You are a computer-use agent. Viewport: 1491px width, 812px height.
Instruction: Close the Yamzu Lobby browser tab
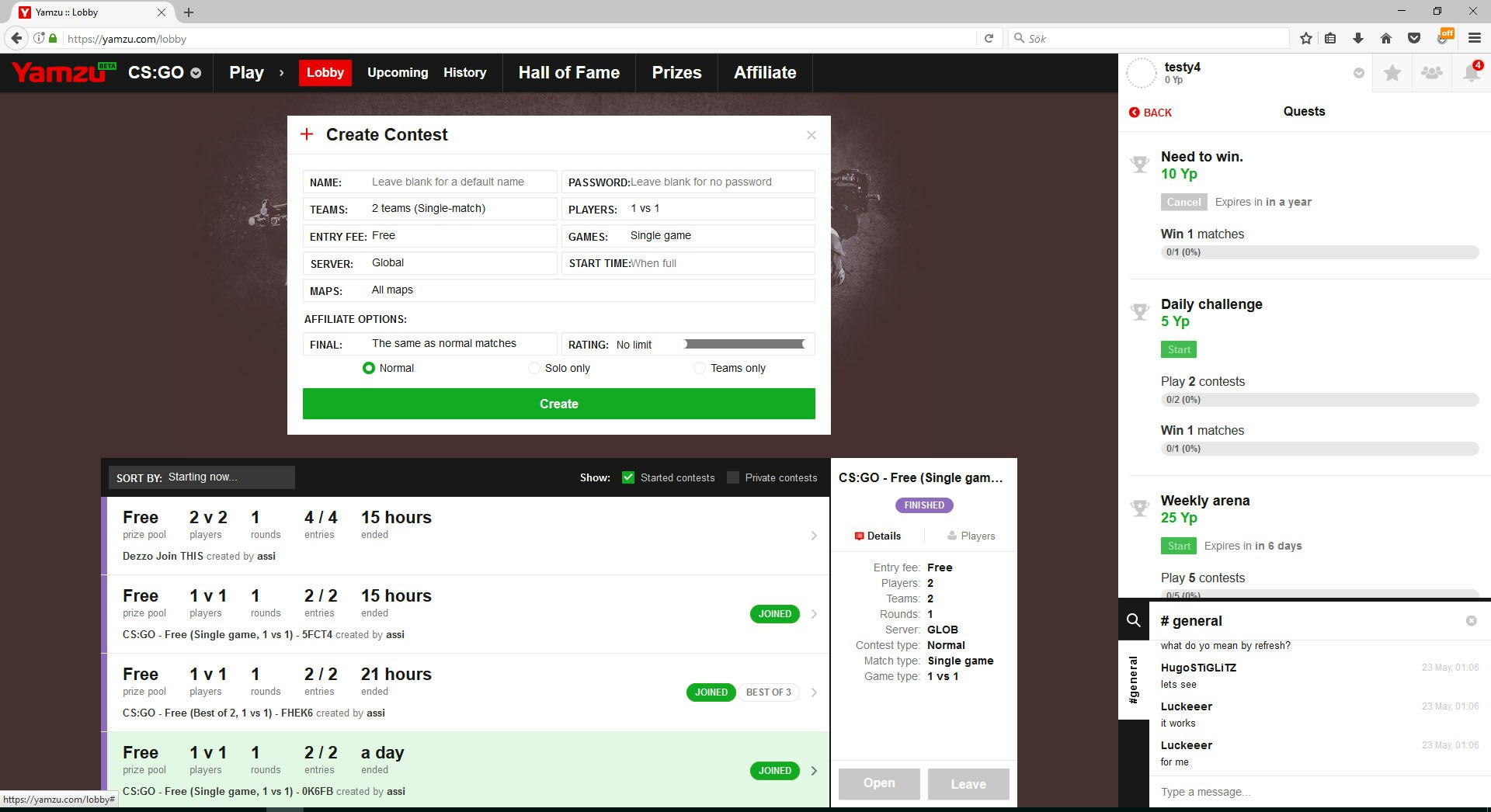pos(162,12)
